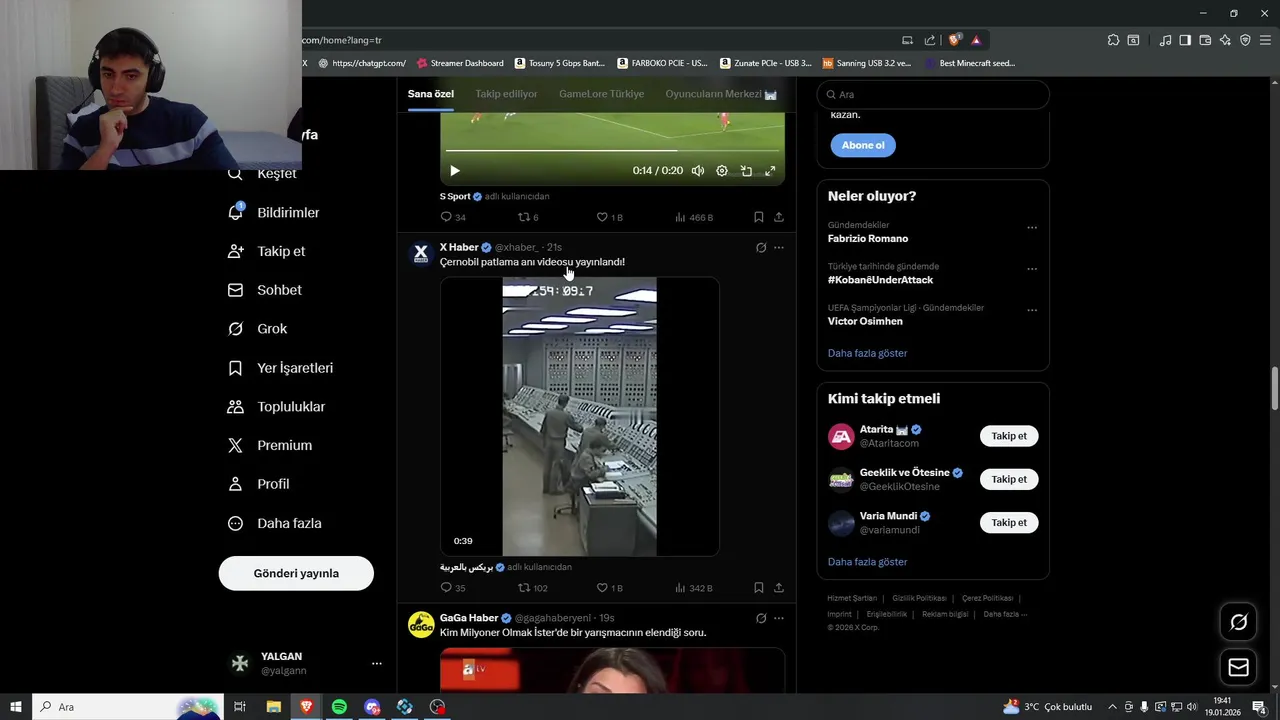Open Bildirimler notifications bell icon
This screenshot has width=1280, height=720.
(236, 212)
